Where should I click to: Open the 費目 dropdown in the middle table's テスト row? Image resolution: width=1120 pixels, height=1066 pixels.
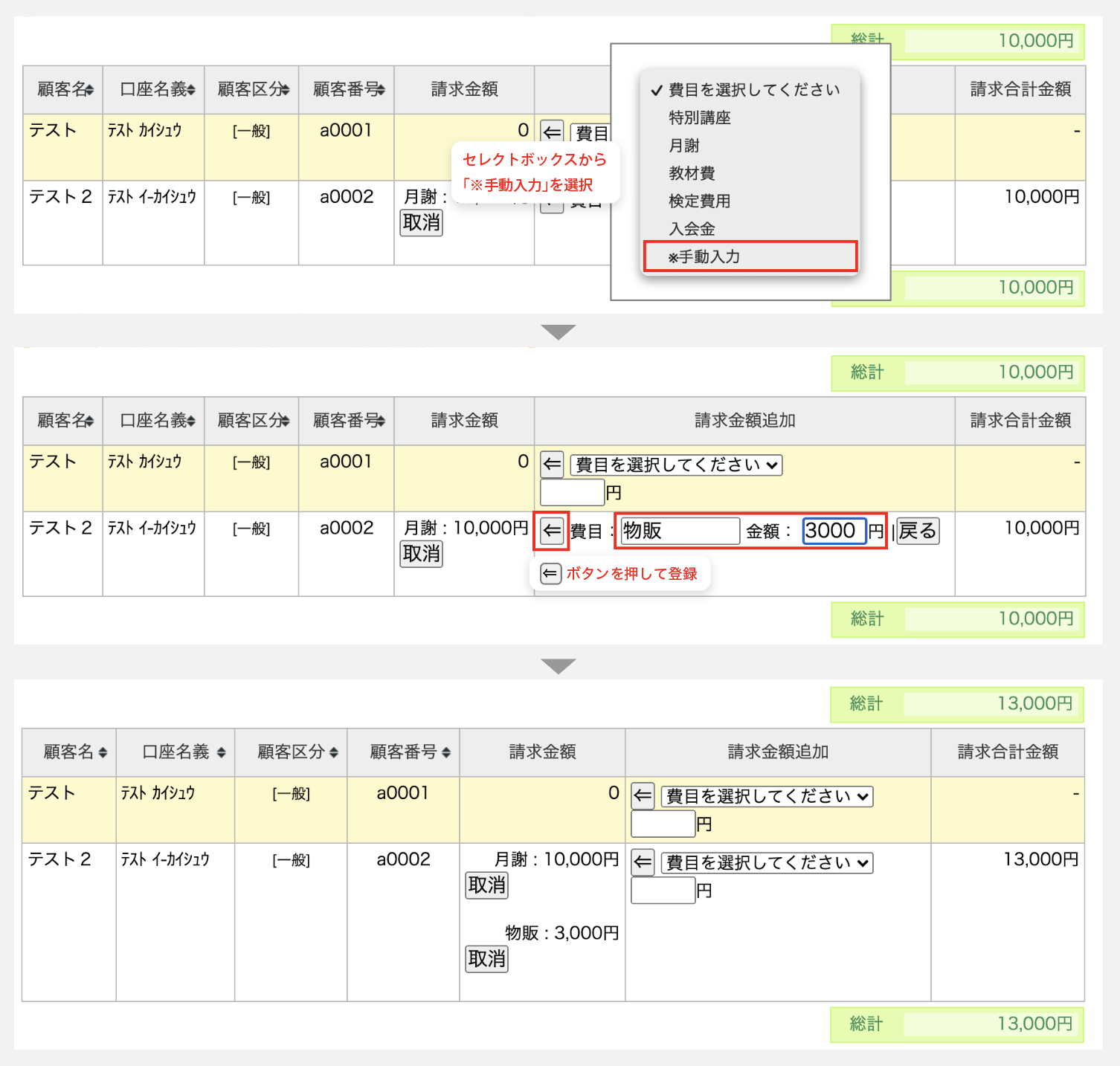tap(676, 465)
